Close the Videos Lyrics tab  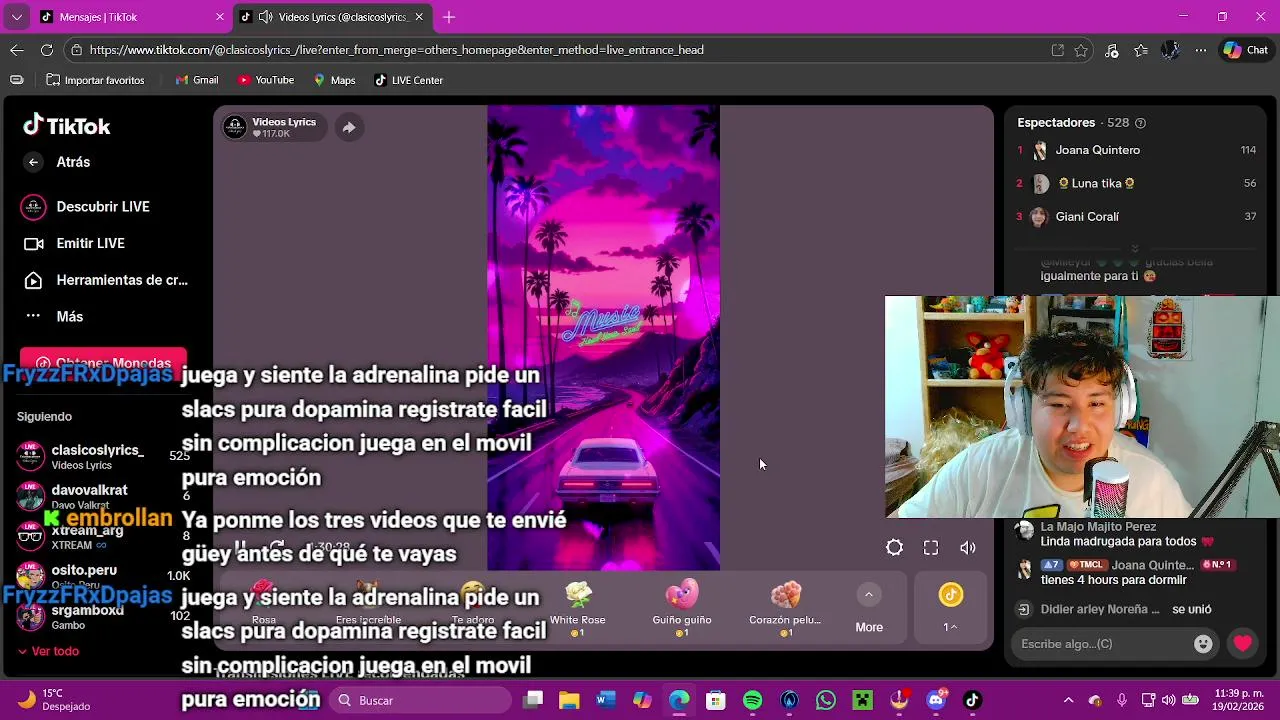click(419, 17)
